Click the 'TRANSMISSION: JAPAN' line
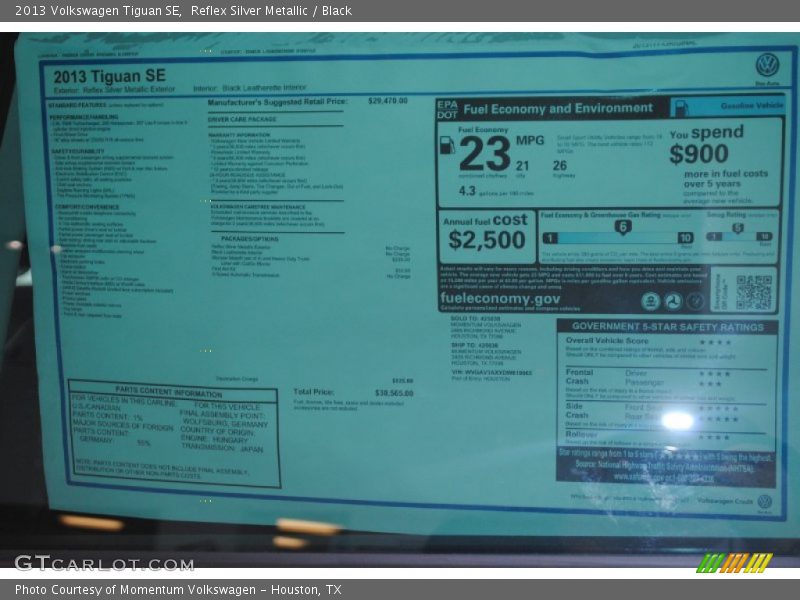 click(x=222, y=448)
